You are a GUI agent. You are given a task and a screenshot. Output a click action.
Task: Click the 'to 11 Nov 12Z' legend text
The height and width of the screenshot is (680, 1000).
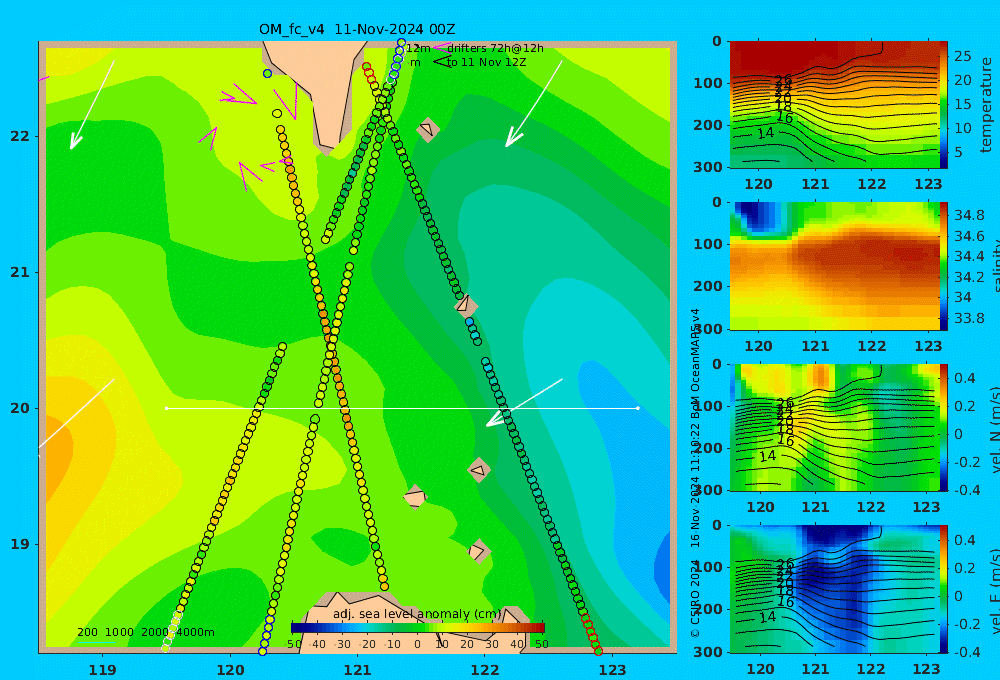pos(486,63)
